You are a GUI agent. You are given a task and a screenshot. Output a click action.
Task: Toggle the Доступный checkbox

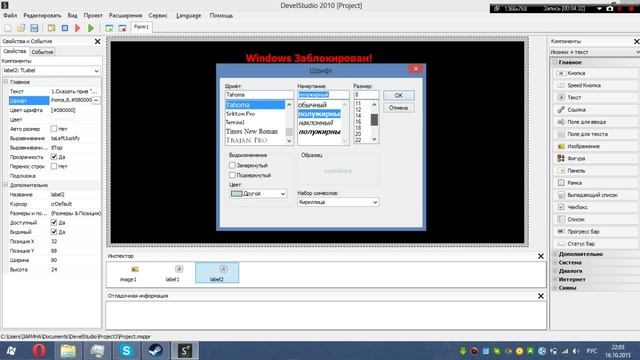[x=54, y=222]
